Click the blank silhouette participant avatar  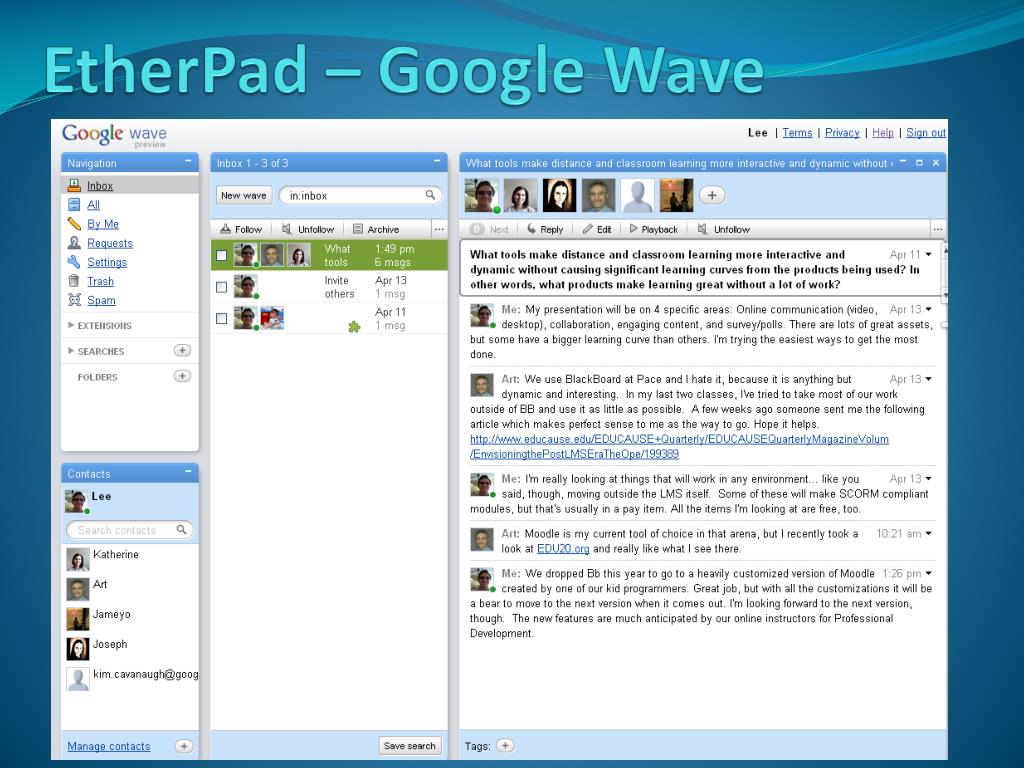click(637, 195)
